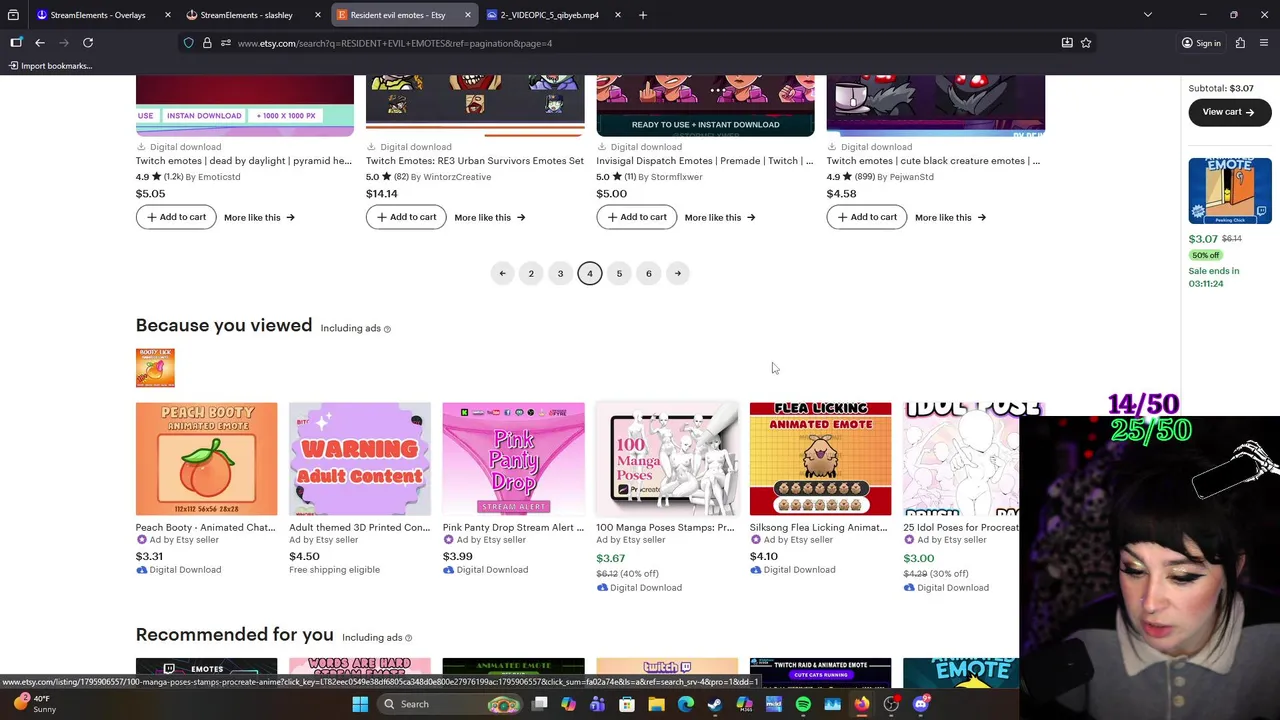The height and width of the screenshot is (720, 1280).
Task: Go to results page 2
Action: [531, 273]
